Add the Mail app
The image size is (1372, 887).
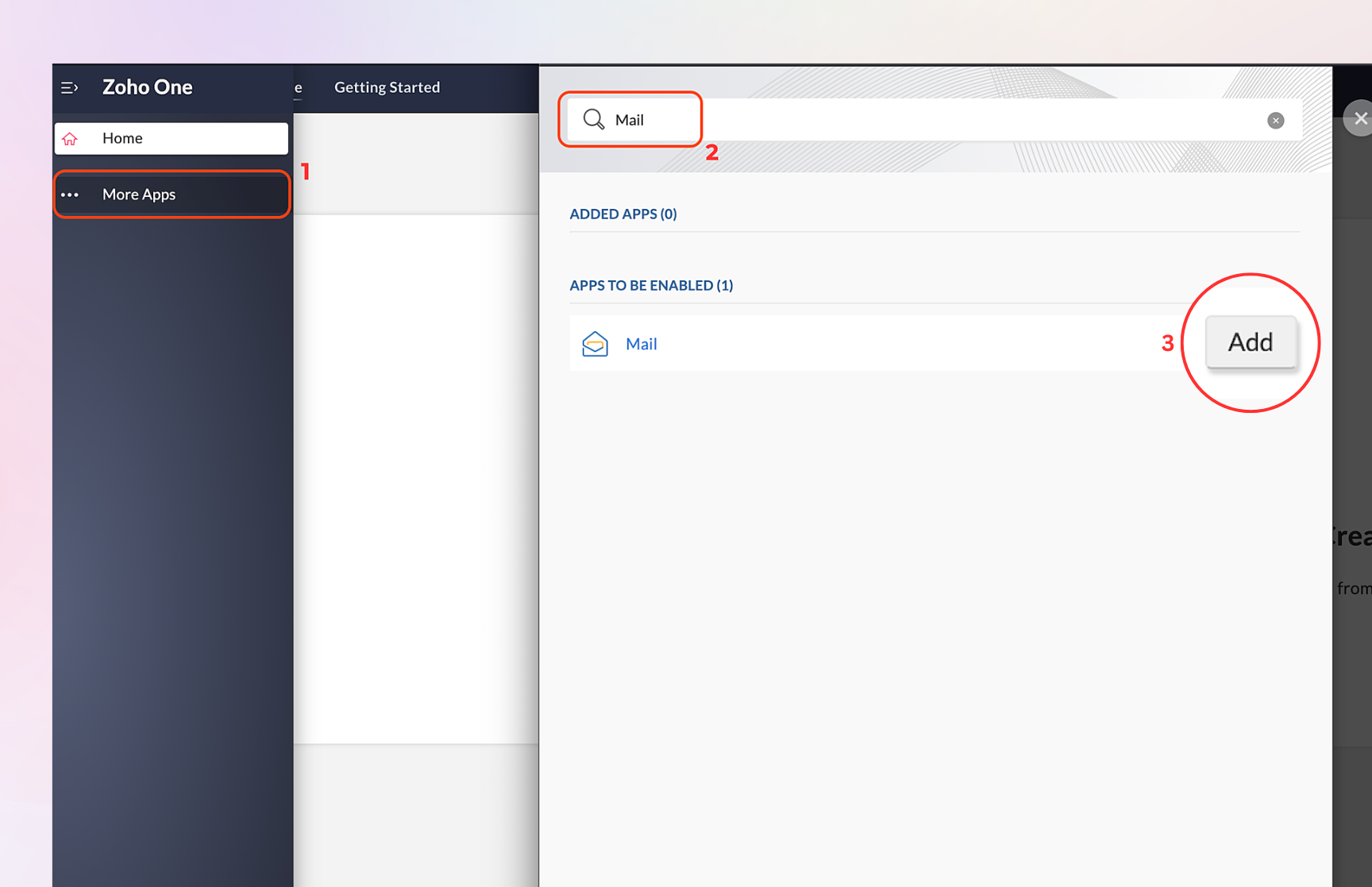click(1251, 342)
